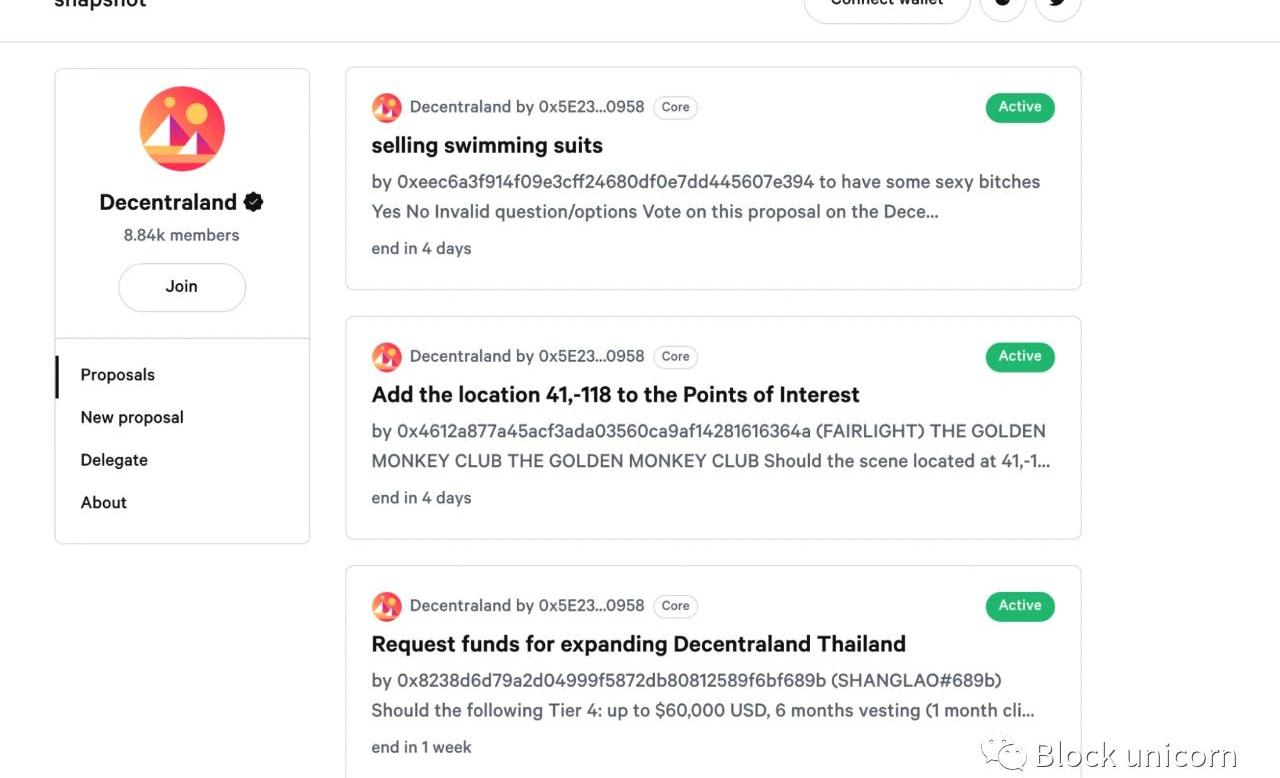Open the About section

click(104, 503)
